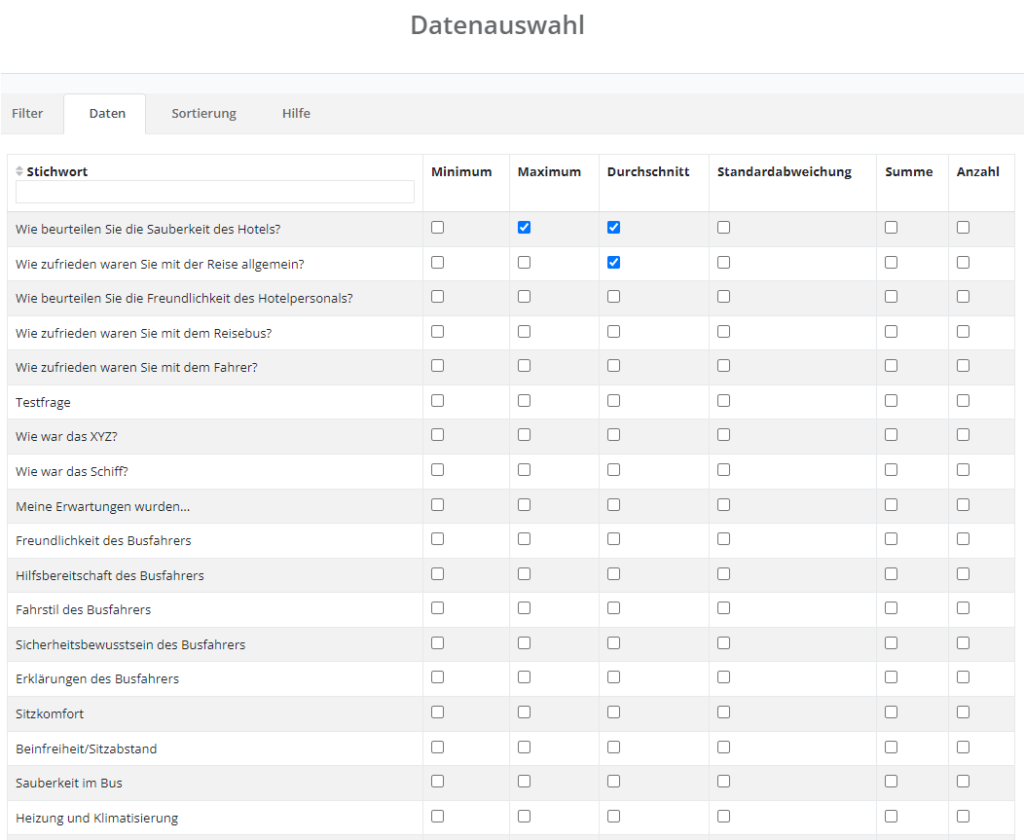The width and height of the screenshot is (1024, 840).
Task: Click the sort arrows icon beside Stichwort
Action: [19, 172]
